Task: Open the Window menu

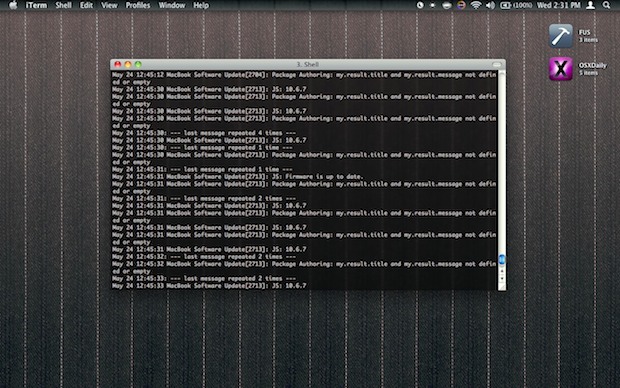Action: 172,5
